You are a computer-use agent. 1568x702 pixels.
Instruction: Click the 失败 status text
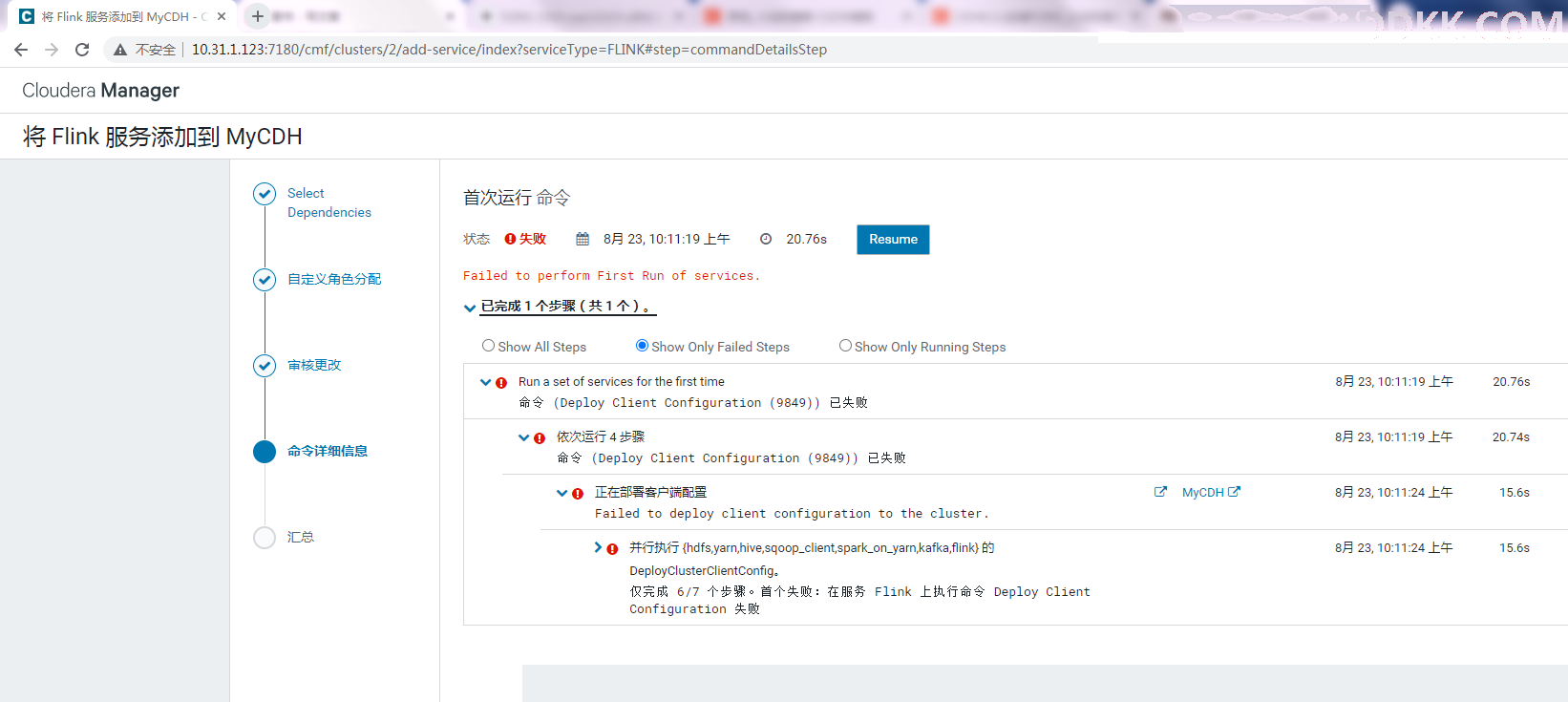point(533,239)
